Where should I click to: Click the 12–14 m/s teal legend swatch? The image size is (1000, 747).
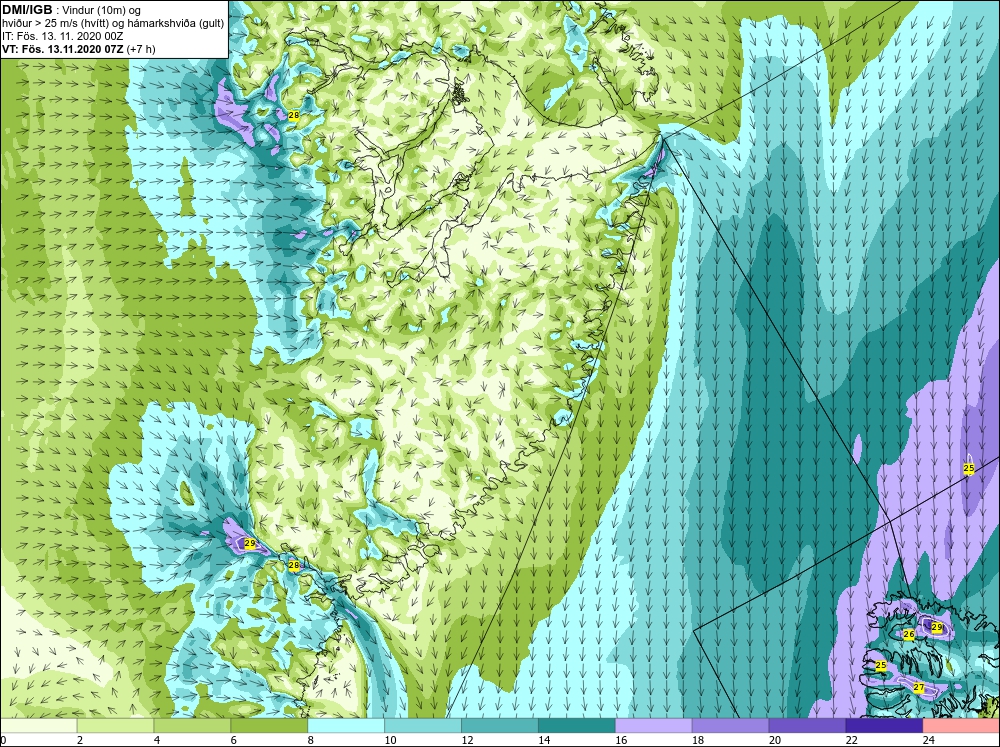pyautogui.click(x=500, y=726)
